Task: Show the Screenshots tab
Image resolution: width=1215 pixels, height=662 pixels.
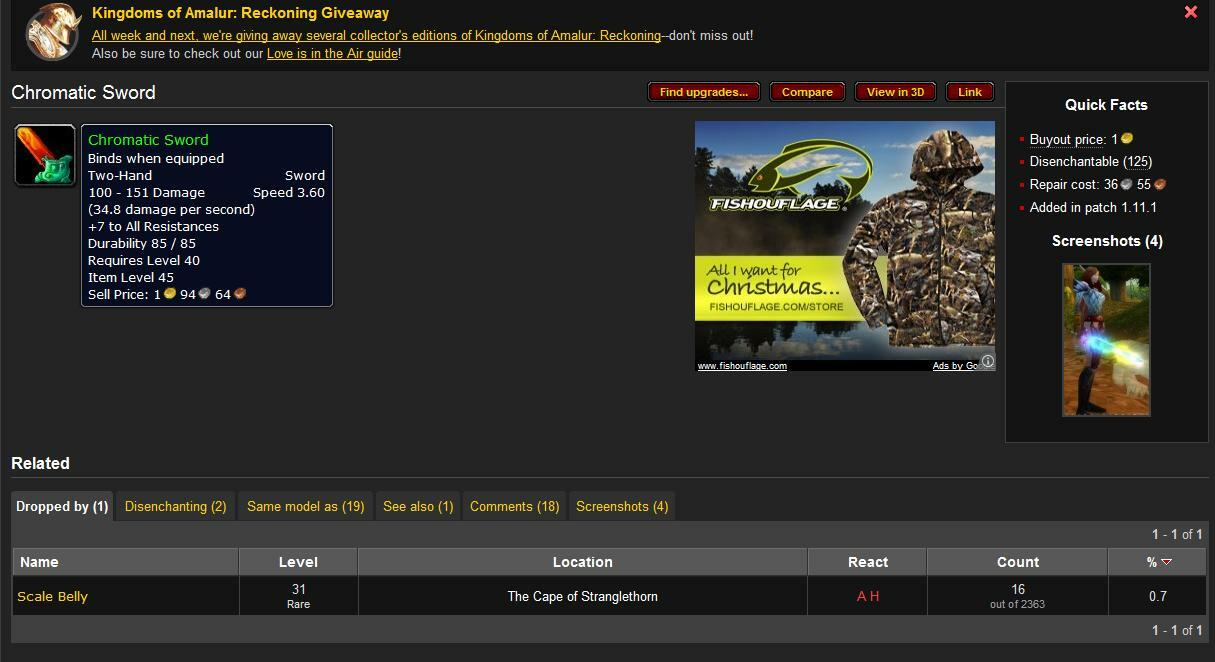Action: click(x=622, y=507)
